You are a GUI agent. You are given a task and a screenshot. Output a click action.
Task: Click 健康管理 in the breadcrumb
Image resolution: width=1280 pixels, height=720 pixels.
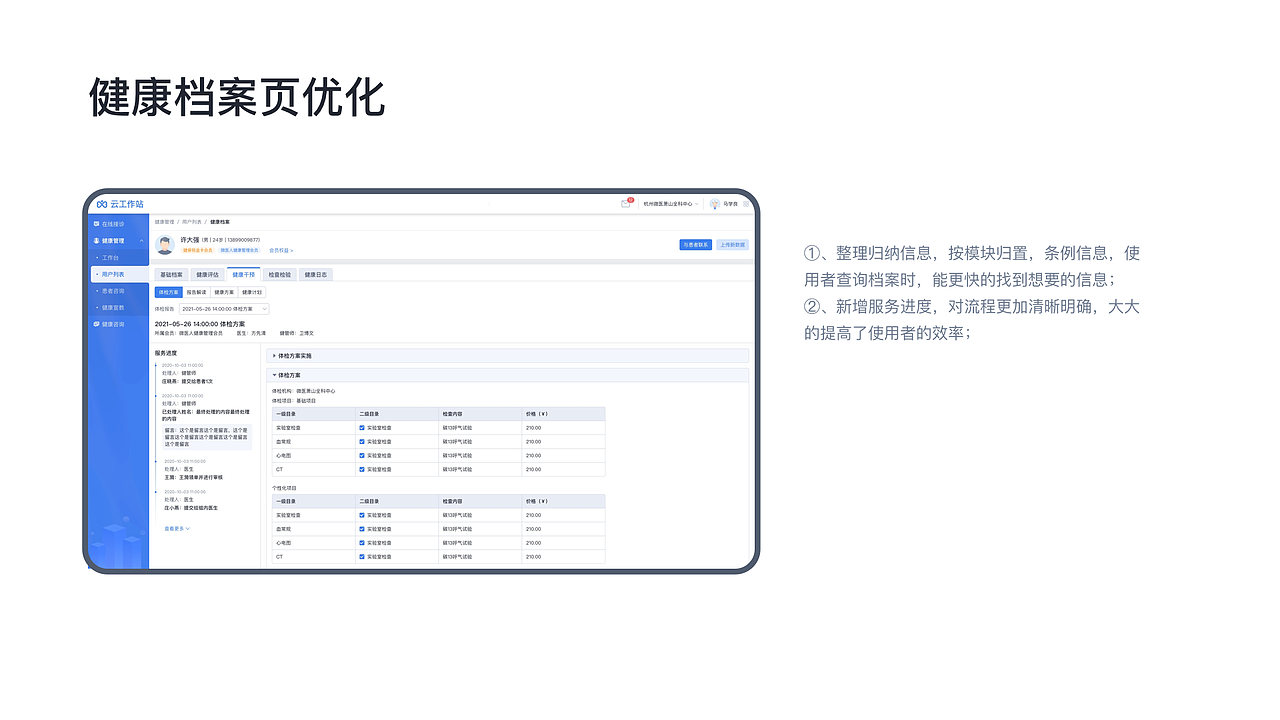pyautogui.click(x=164, y=221)
